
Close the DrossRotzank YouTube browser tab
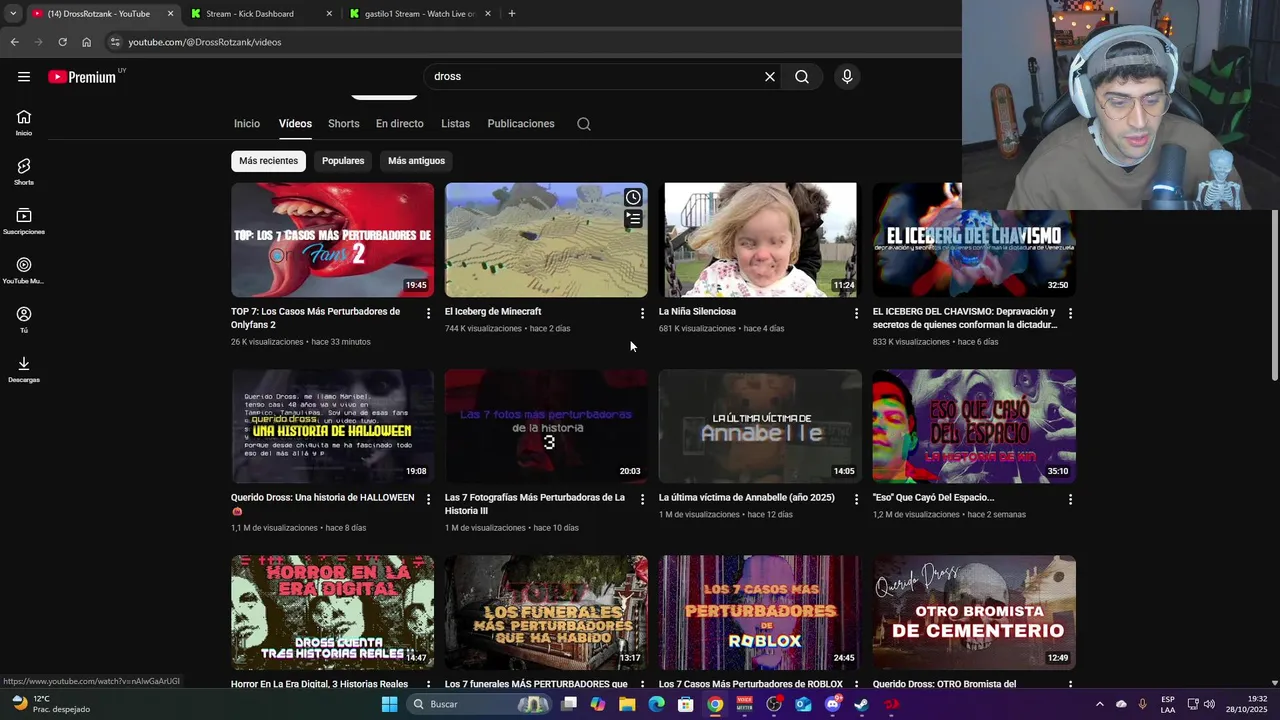point(170,14)
